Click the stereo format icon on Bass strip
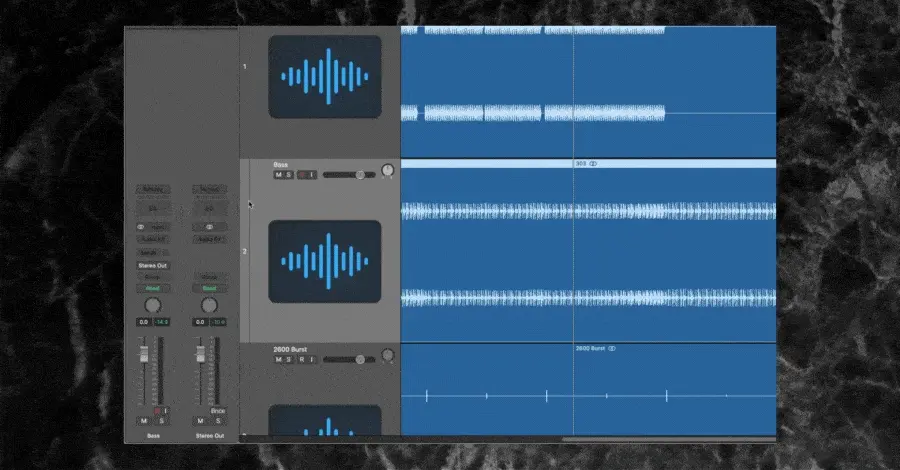Screen dimensions: 900x470 [x=141, y=227]
